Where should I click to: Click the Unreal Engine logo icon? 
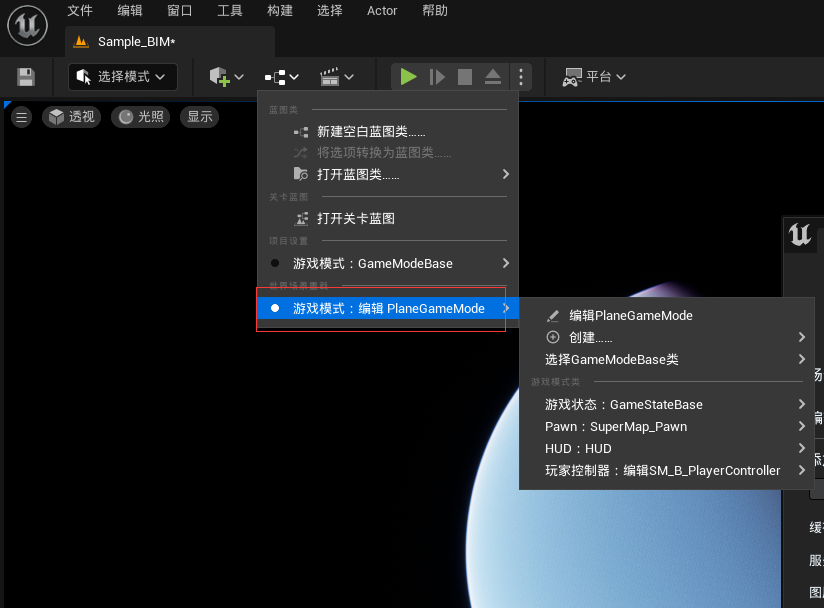pos(27,25)
